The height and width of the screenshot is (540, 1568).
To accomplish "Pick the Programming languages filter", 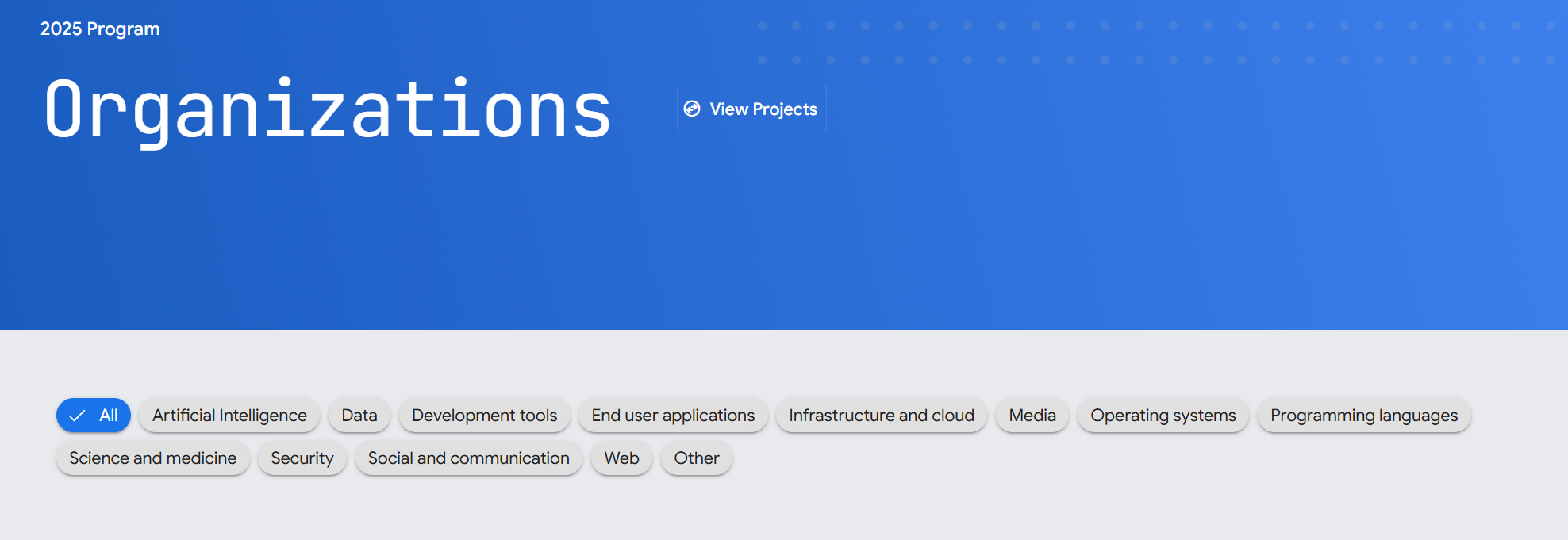I will click(1363, 416).
